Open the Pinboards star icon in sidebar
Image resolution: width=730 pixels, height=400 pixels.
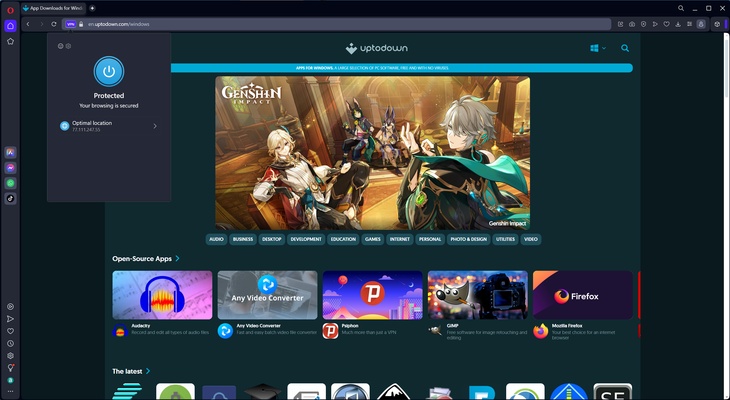(10, 41)
